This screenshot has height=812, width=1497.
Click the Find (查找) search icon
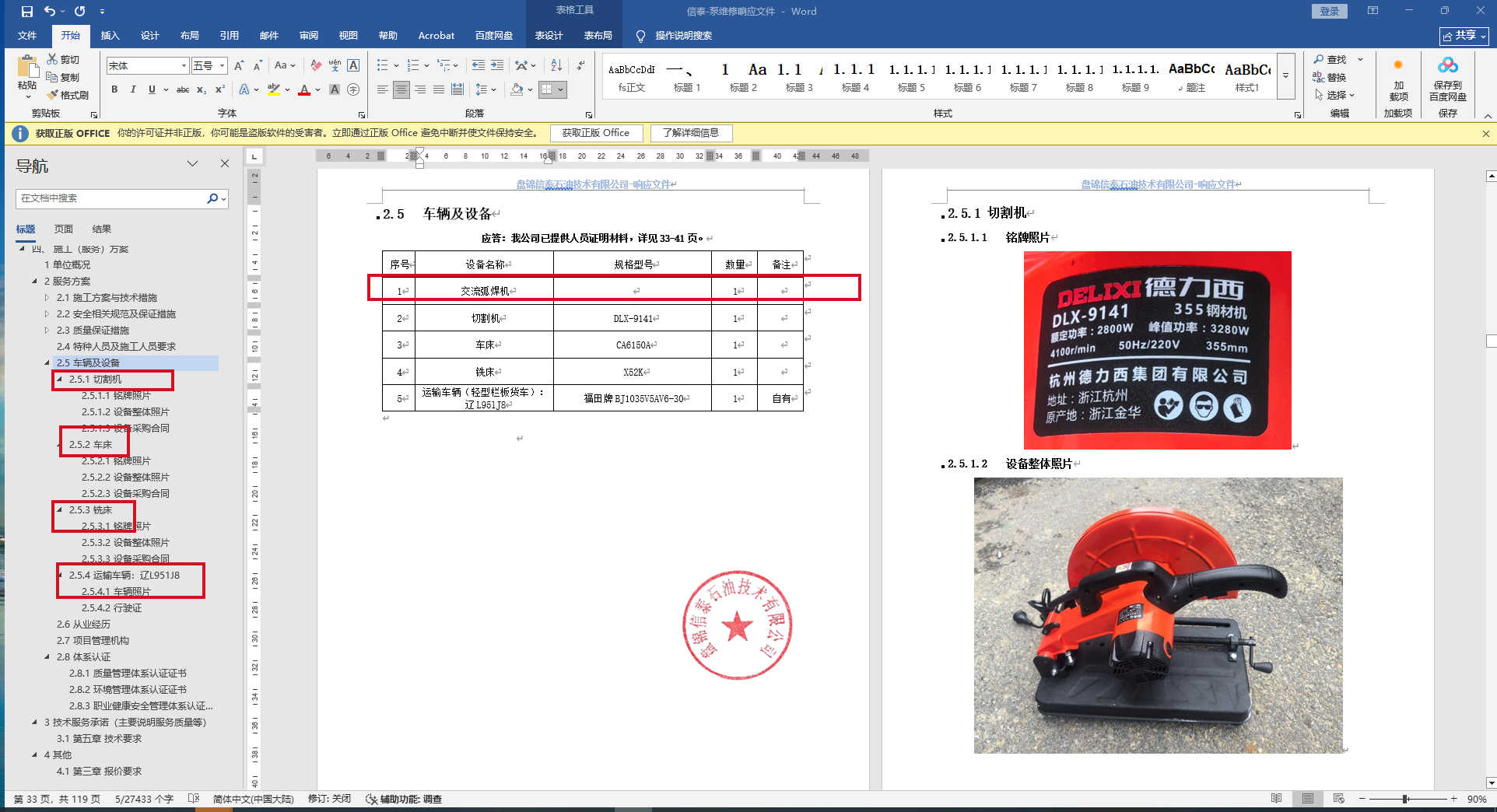coord(1330,59)
